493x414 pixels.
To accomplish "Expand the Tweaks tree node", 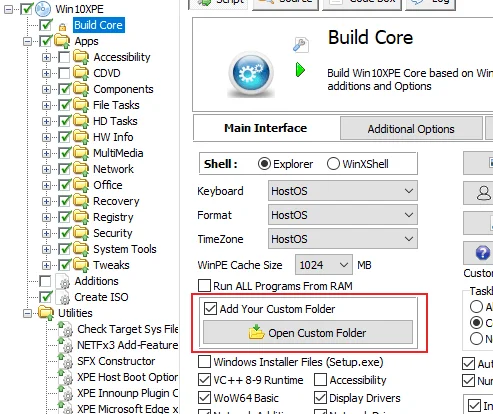I will (x=46, y=265).
